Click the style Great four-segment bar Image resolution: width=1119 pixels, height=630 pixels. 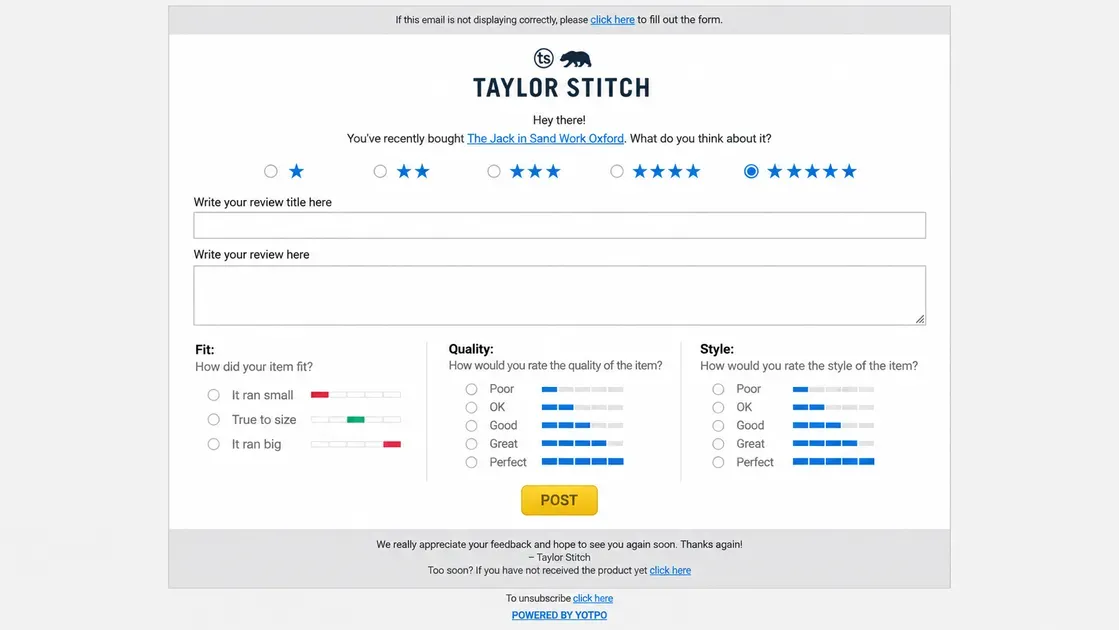(834, 444)
